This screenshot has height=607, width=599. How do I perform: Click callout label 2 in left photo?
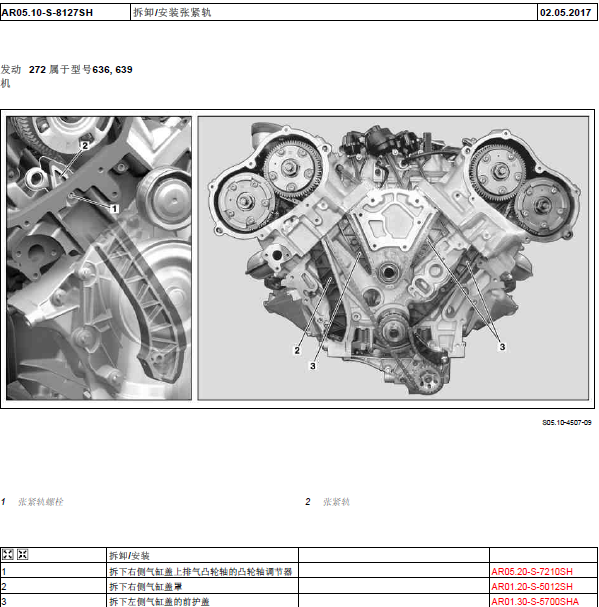85,146
